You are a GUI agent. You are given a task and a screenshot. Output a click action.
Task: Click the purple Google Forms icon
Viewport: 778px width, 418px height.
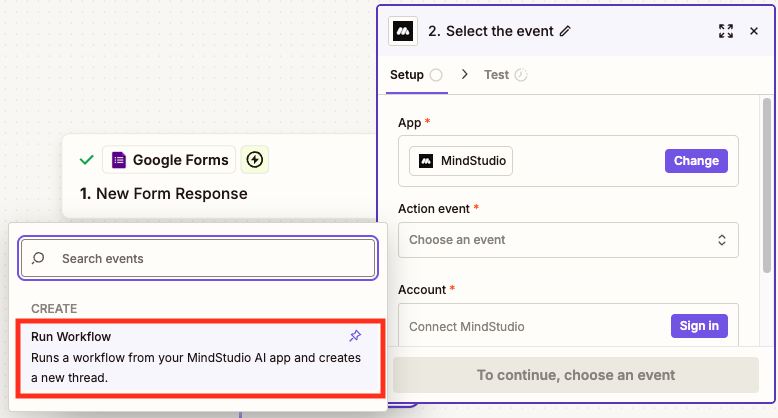click(x=119, y=160)
